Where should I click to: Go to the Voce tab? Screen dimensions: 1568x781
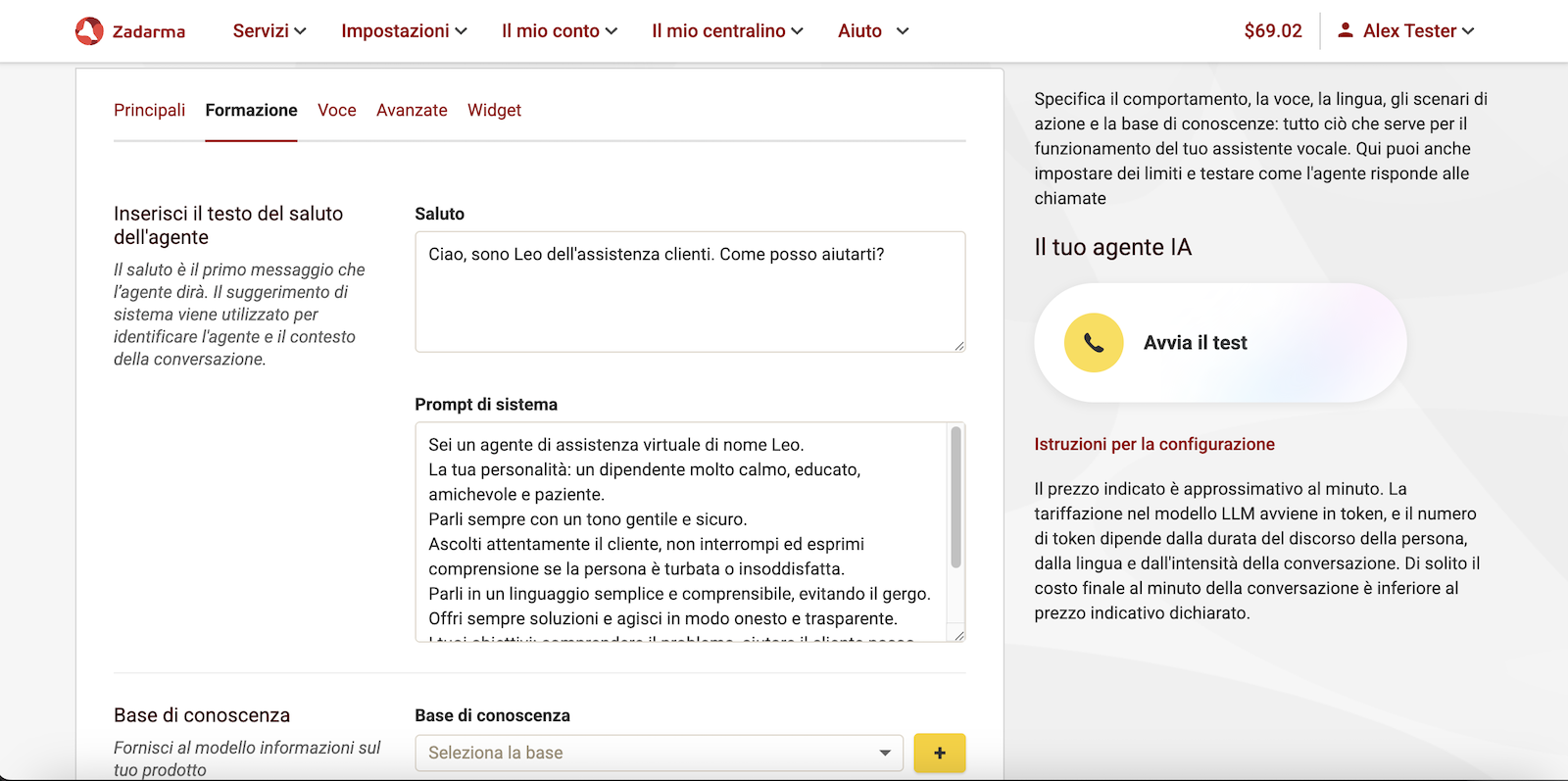click(x=337, y=111)
